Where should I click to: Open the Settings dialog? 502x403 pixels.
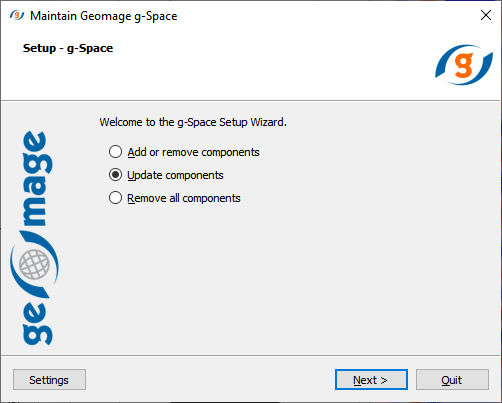coord(49,380)
